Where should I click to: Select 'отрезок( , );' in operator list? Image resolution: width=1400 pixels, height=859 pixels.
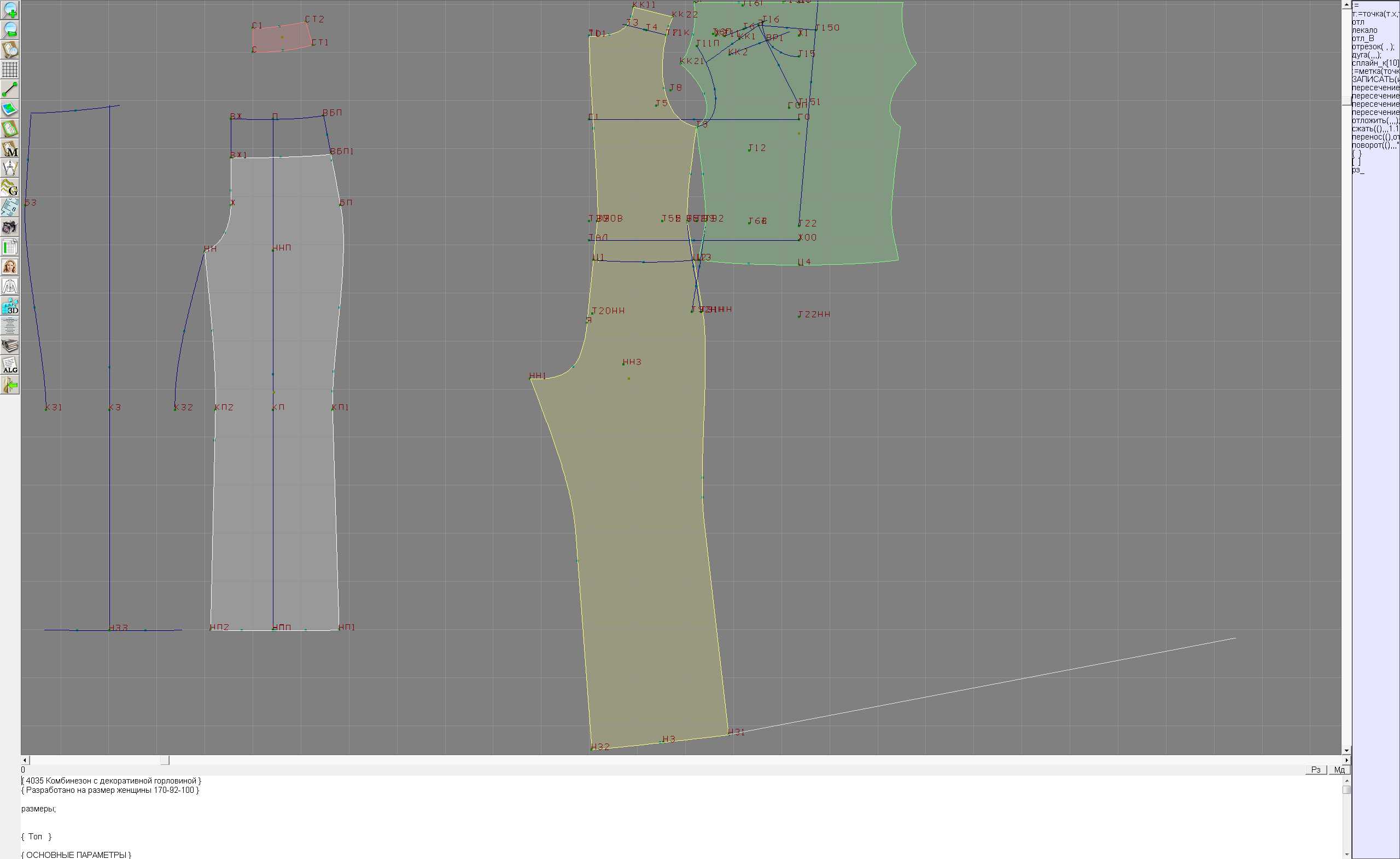(x=1372, y=47)
